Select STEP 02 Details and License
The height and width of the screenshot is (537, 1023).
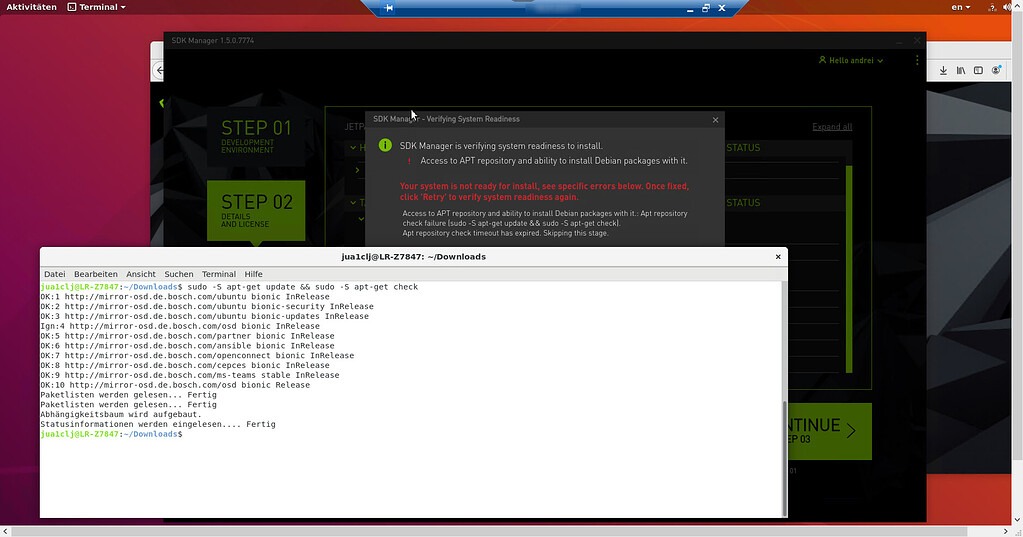point(256,210)
